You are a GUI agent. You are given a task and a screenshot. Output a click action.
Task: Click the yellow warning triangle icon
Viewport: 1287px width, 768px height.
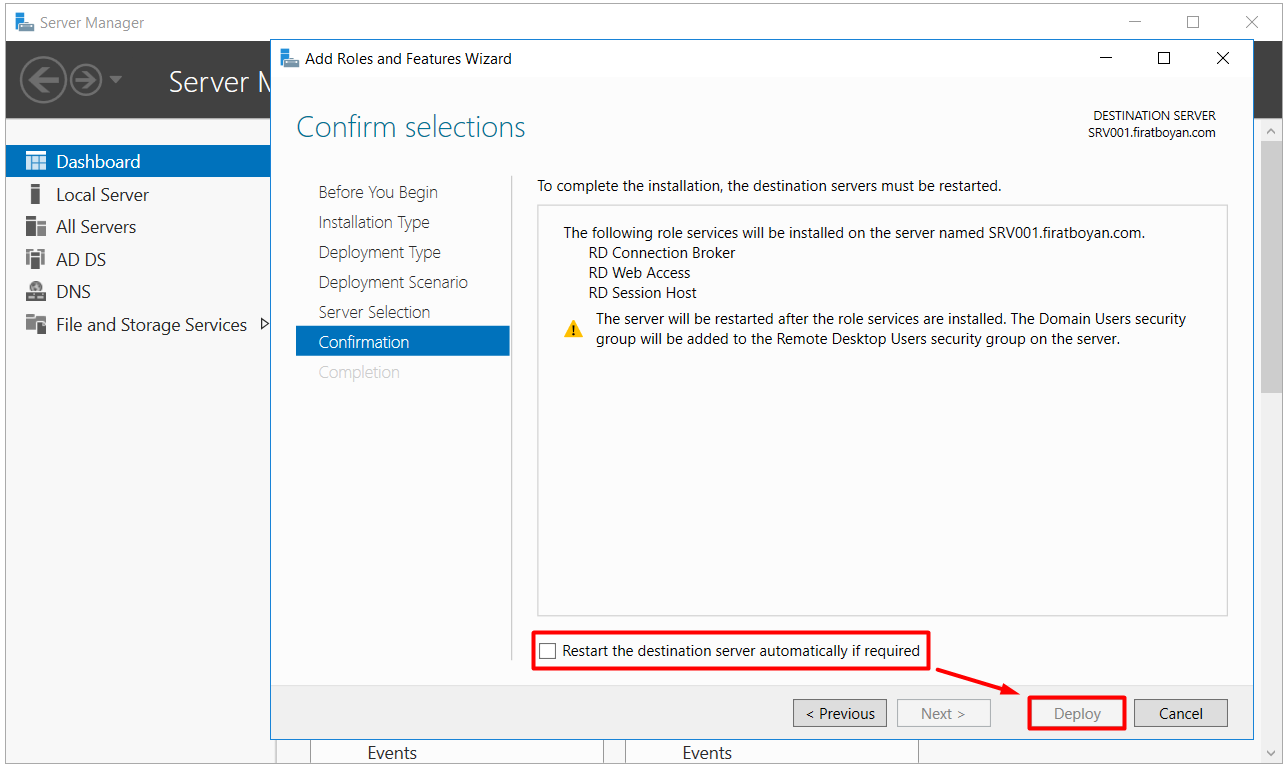click(x=573, y=329)
